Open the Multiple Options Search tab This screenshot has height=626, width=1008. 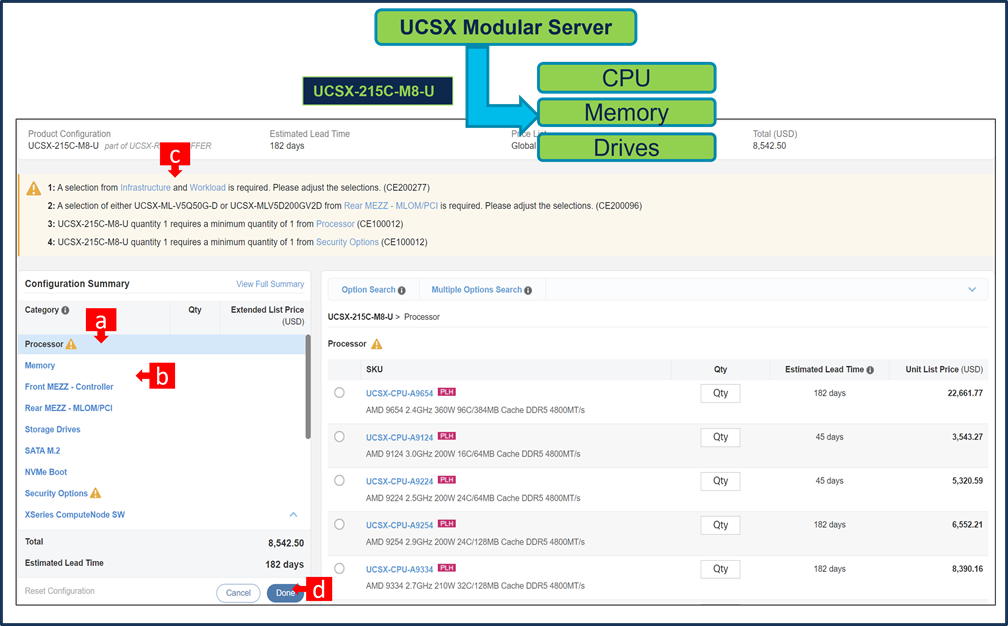[482, 290]
